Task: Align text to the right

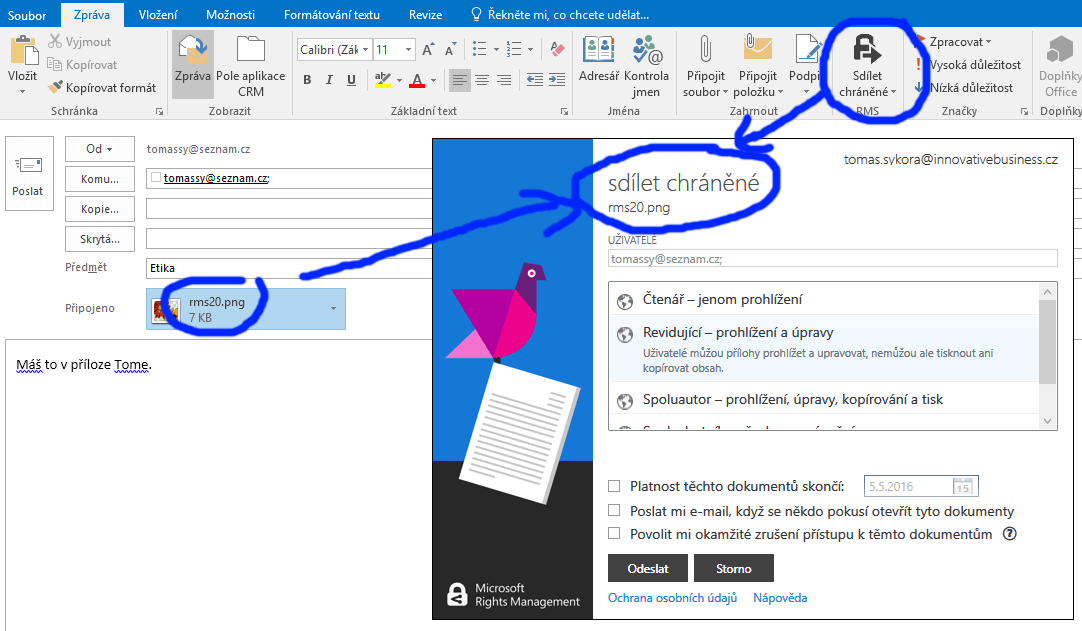Action: coord(504,80)
